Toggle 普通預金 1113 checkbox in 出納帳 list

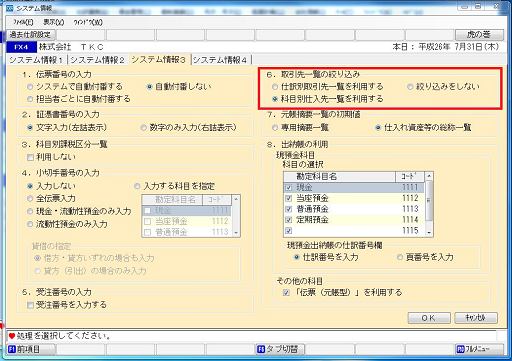click(x=289, y=209)
